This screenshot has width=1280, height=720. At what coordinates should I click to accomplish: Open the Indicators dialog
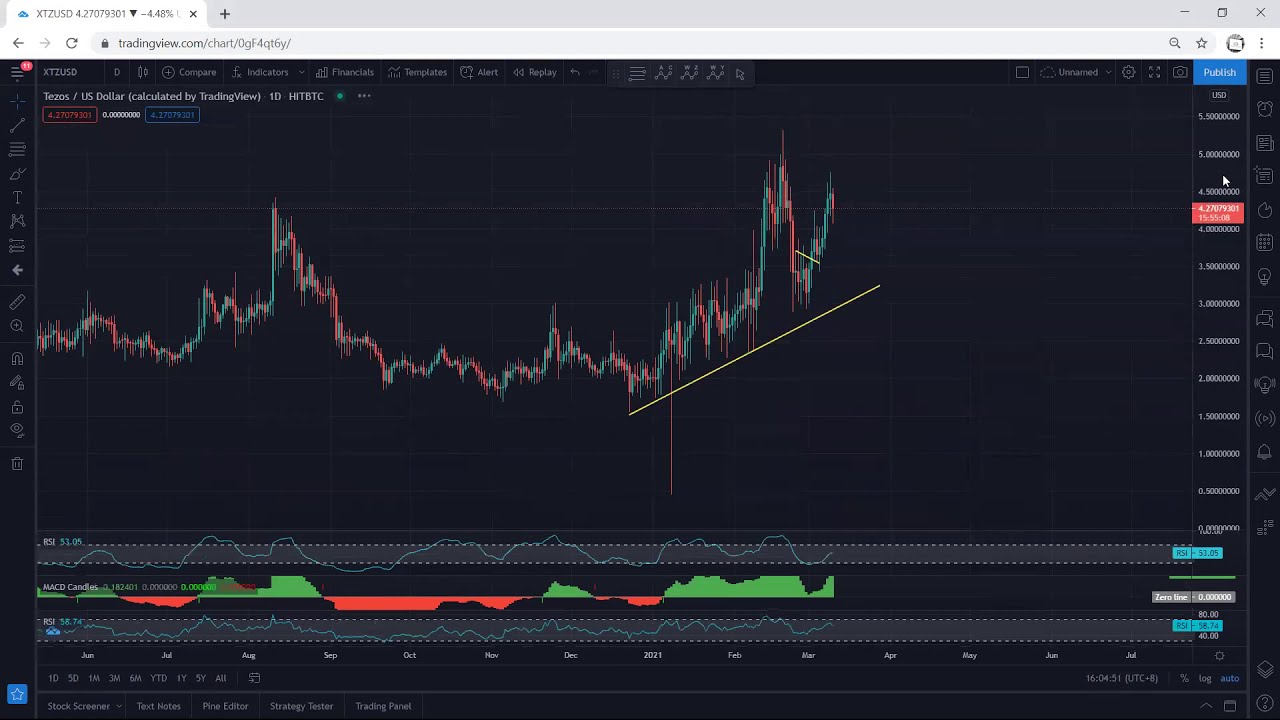click(259, 72)
